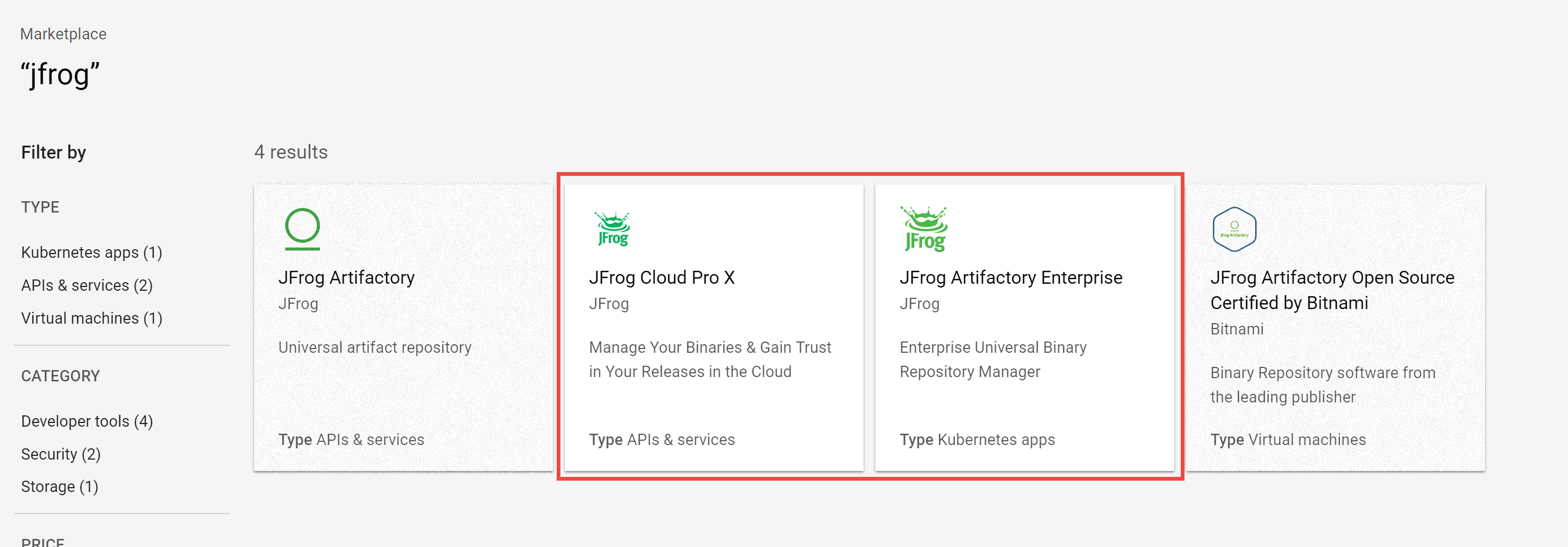Click the JFrog Cloud Pro X frog logo
This screenshot has height=547, width=1568.
pyautogui.click(x=612, y=229)
